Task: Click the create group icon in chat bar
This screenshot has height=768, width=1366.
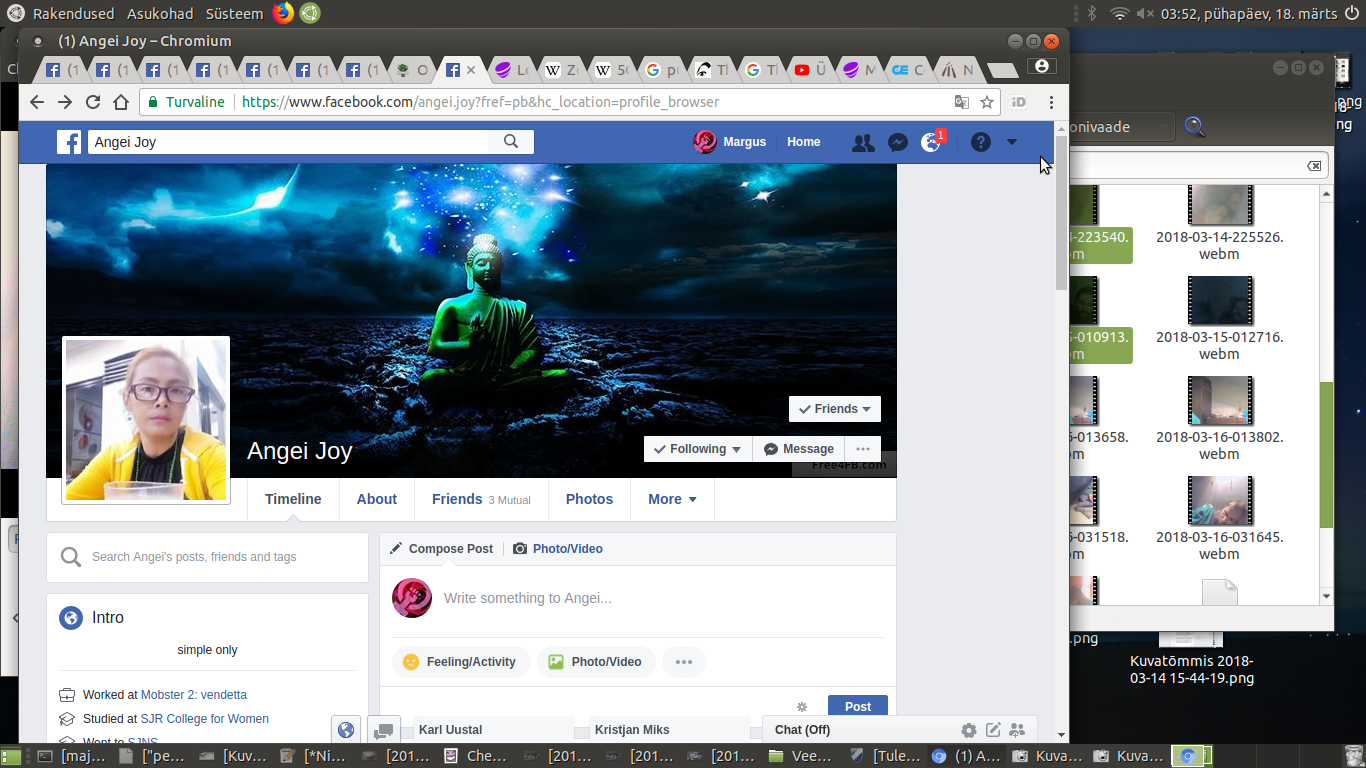Action: click(x=1017, y=730)
